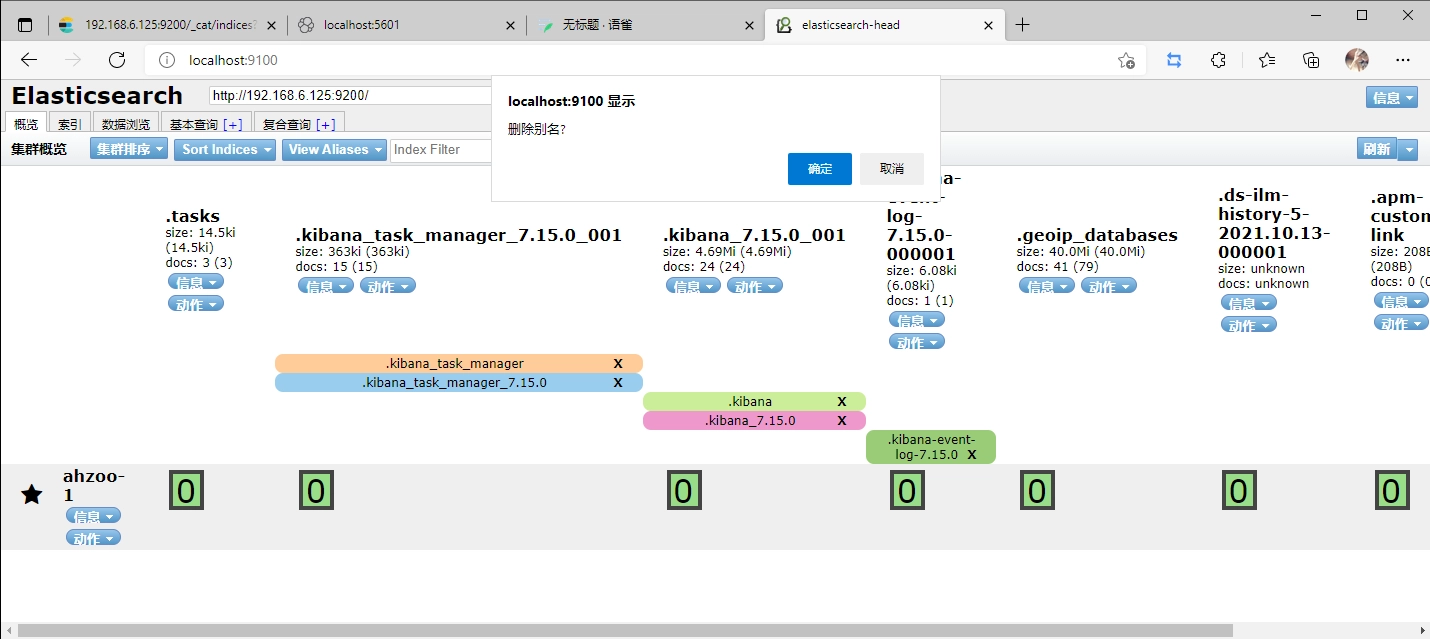1430x639 pixels.
Task: Open the View Aliases dropdown
Action: tap(335, 149)
